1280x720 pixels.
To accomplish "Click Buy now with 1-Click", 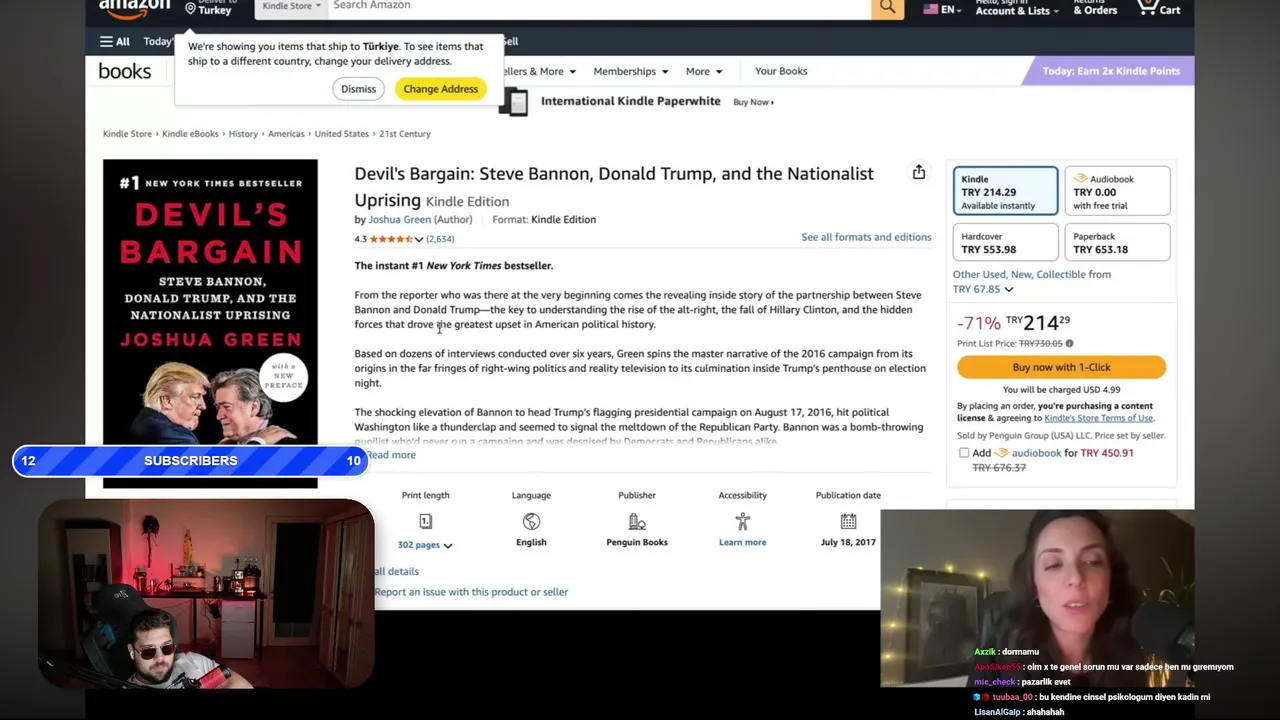I will coord(1061,367).
